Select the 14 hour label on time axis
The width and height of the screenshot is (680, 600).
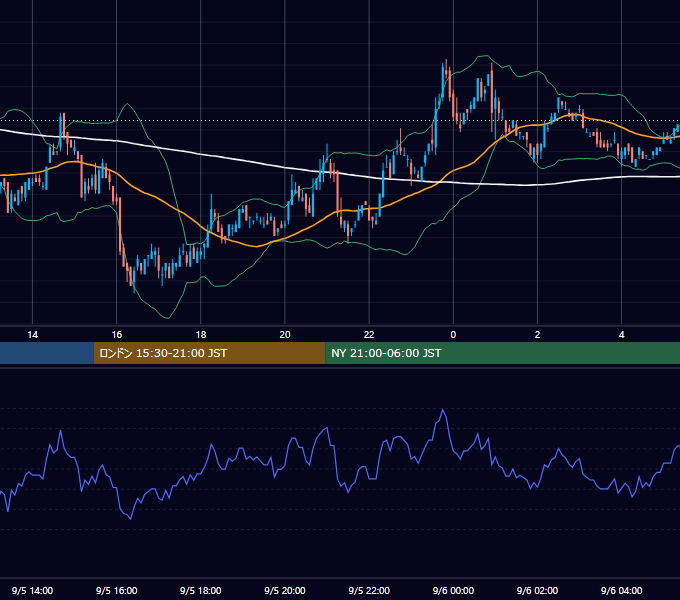(33, 335)
